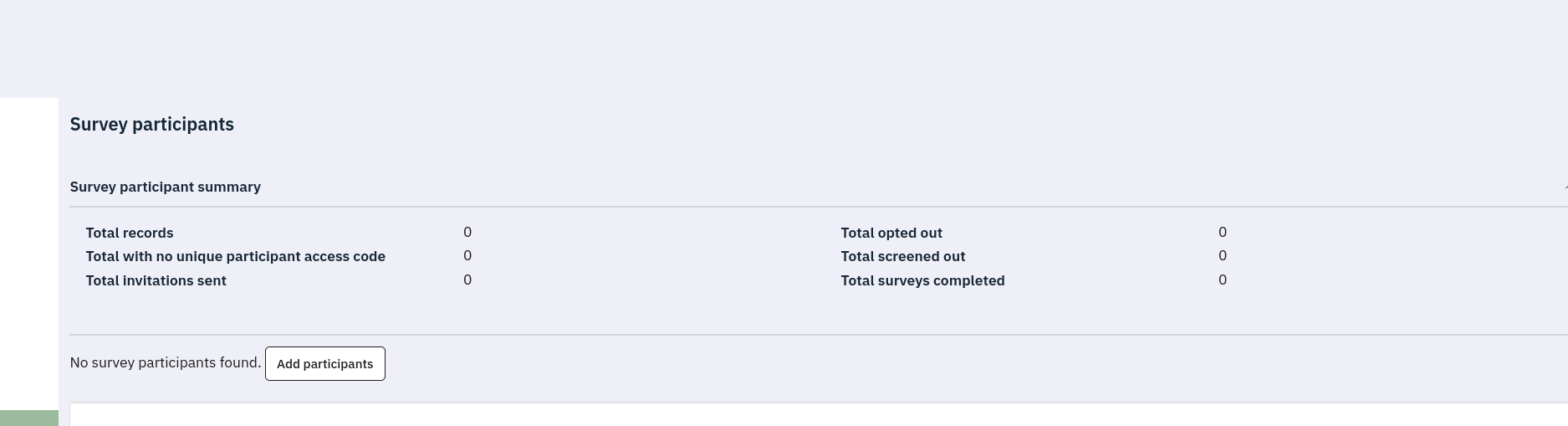The image size is (1568, 426).
Task: Click the Total screened out count value
Action: (x=1223, y=255)
